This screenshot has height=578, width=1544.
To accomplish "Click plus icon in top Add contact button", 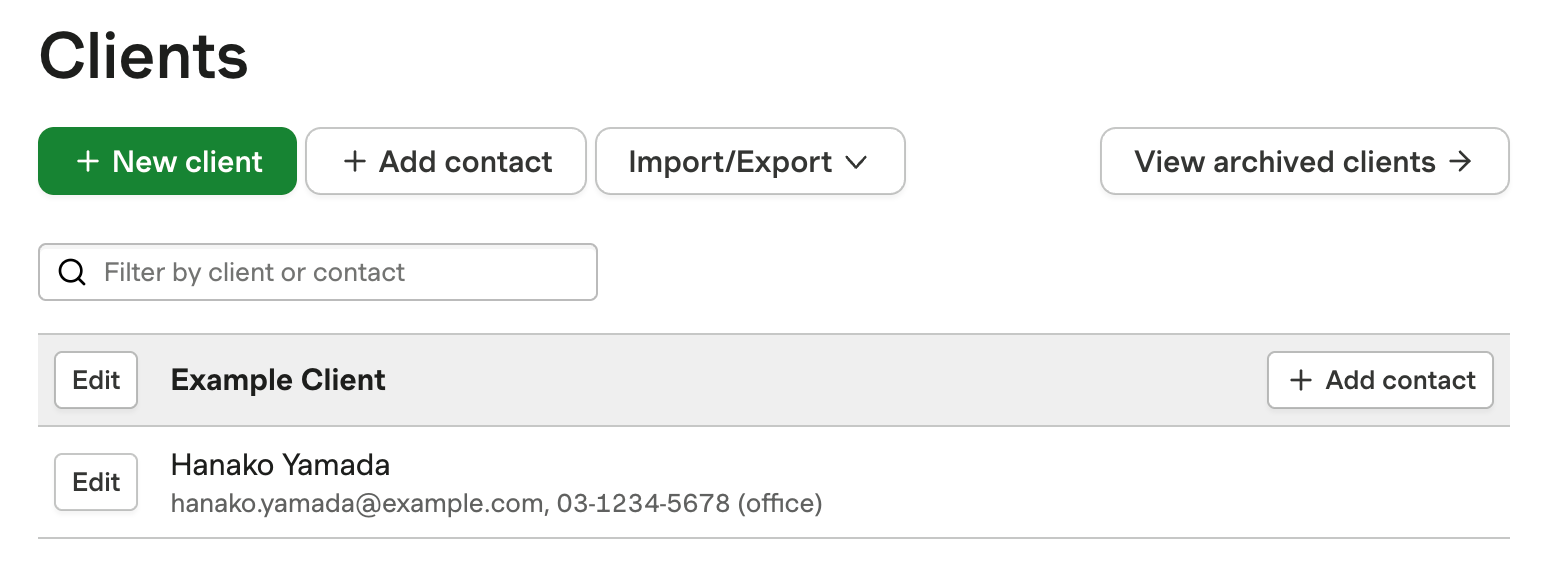I will [354, 162].
